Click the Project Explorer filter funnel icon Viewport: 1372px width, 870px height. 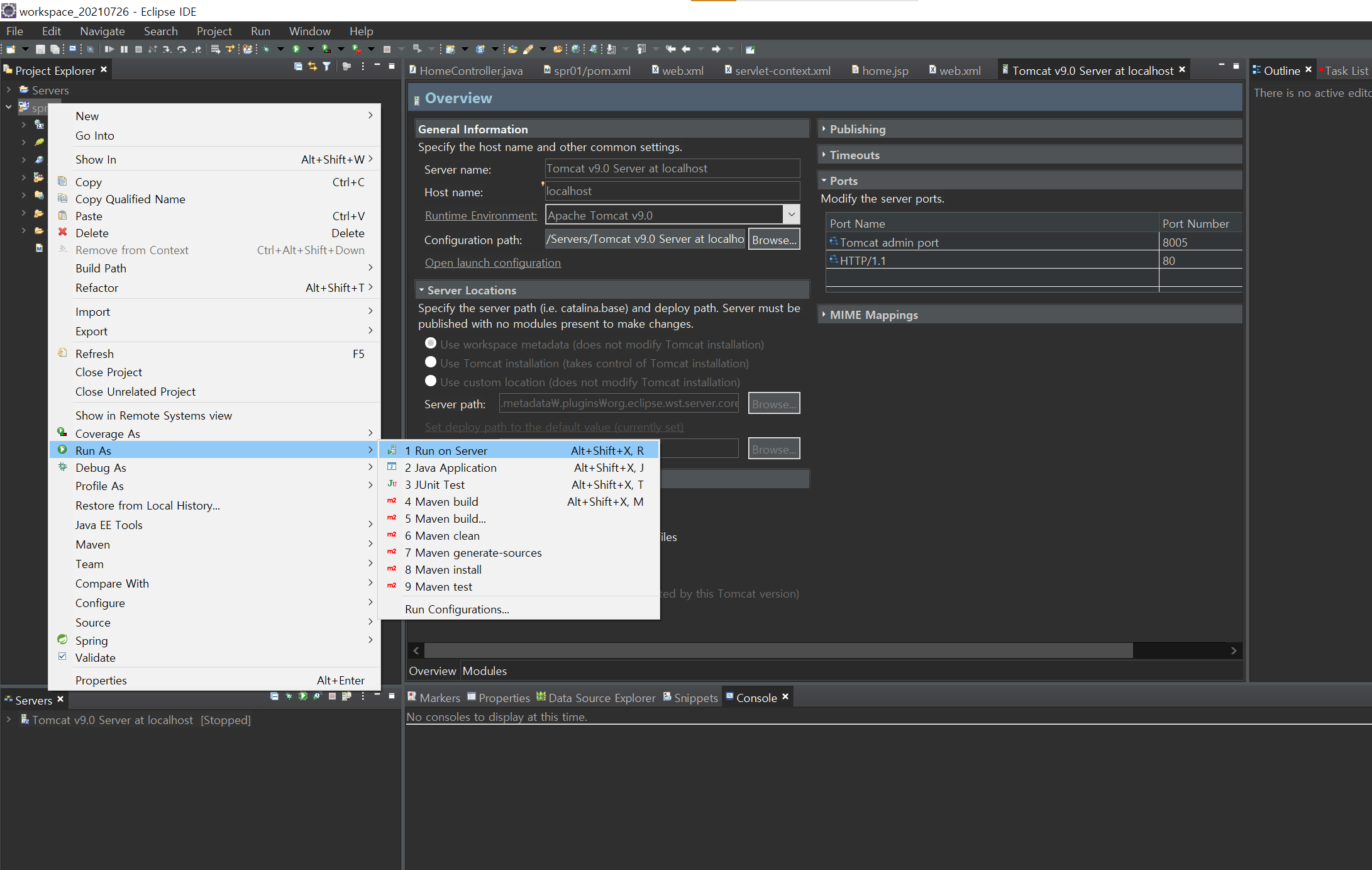pos(326,67)
